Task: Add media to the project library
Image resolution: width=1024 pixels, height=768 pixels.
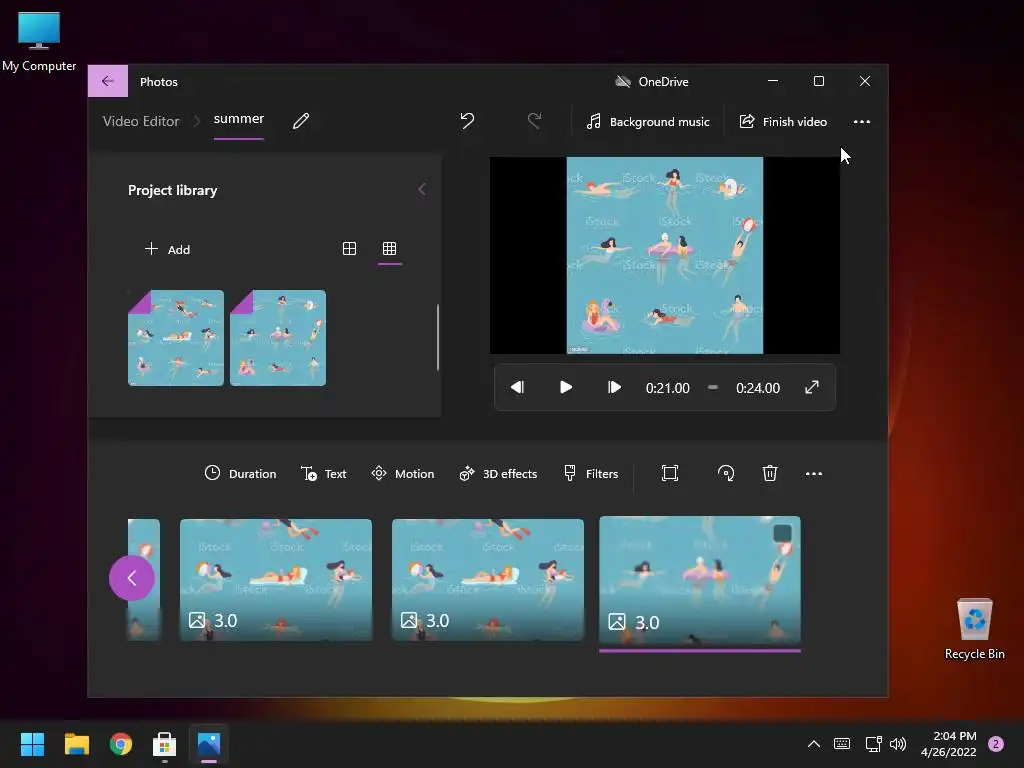Action: 167,249
